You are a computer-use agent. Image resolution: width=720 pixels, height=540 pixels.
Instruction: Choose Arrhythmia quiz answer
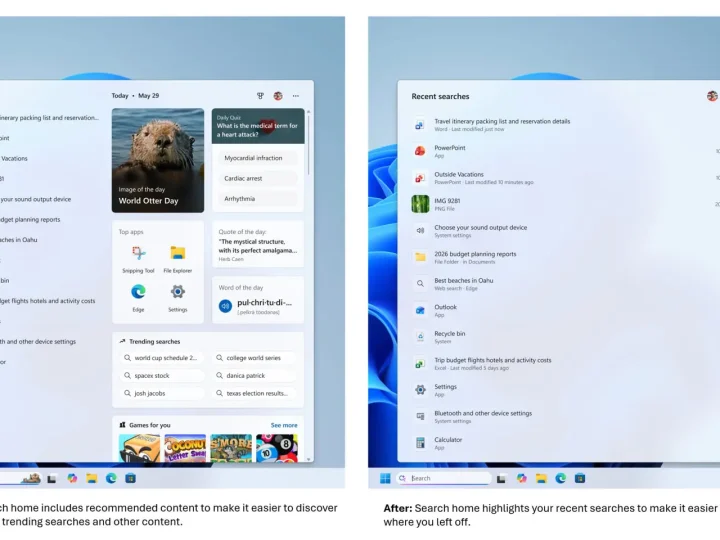tap(258, 198)
